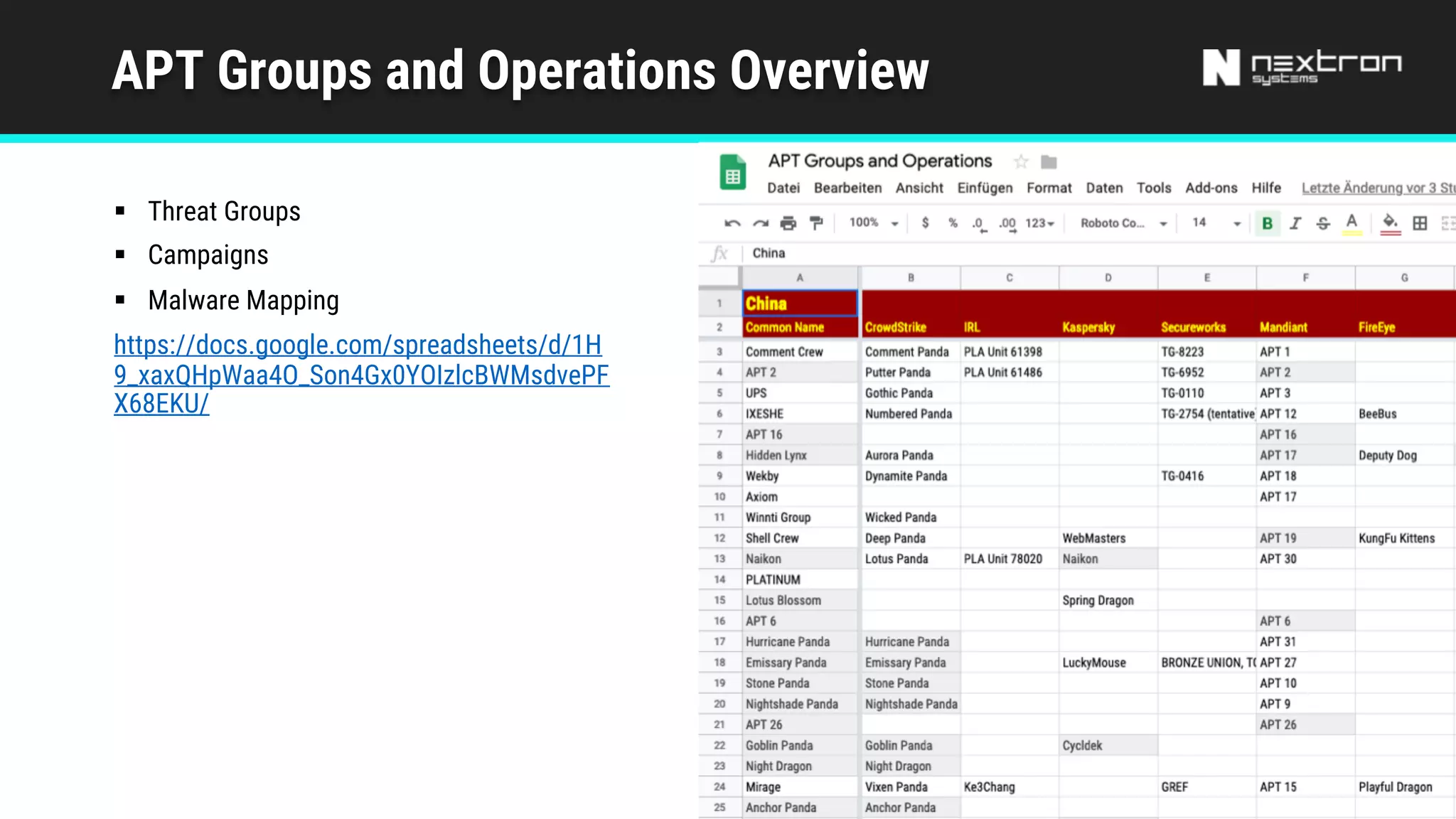Select the Ke3Chang cell

(1009, 787)
